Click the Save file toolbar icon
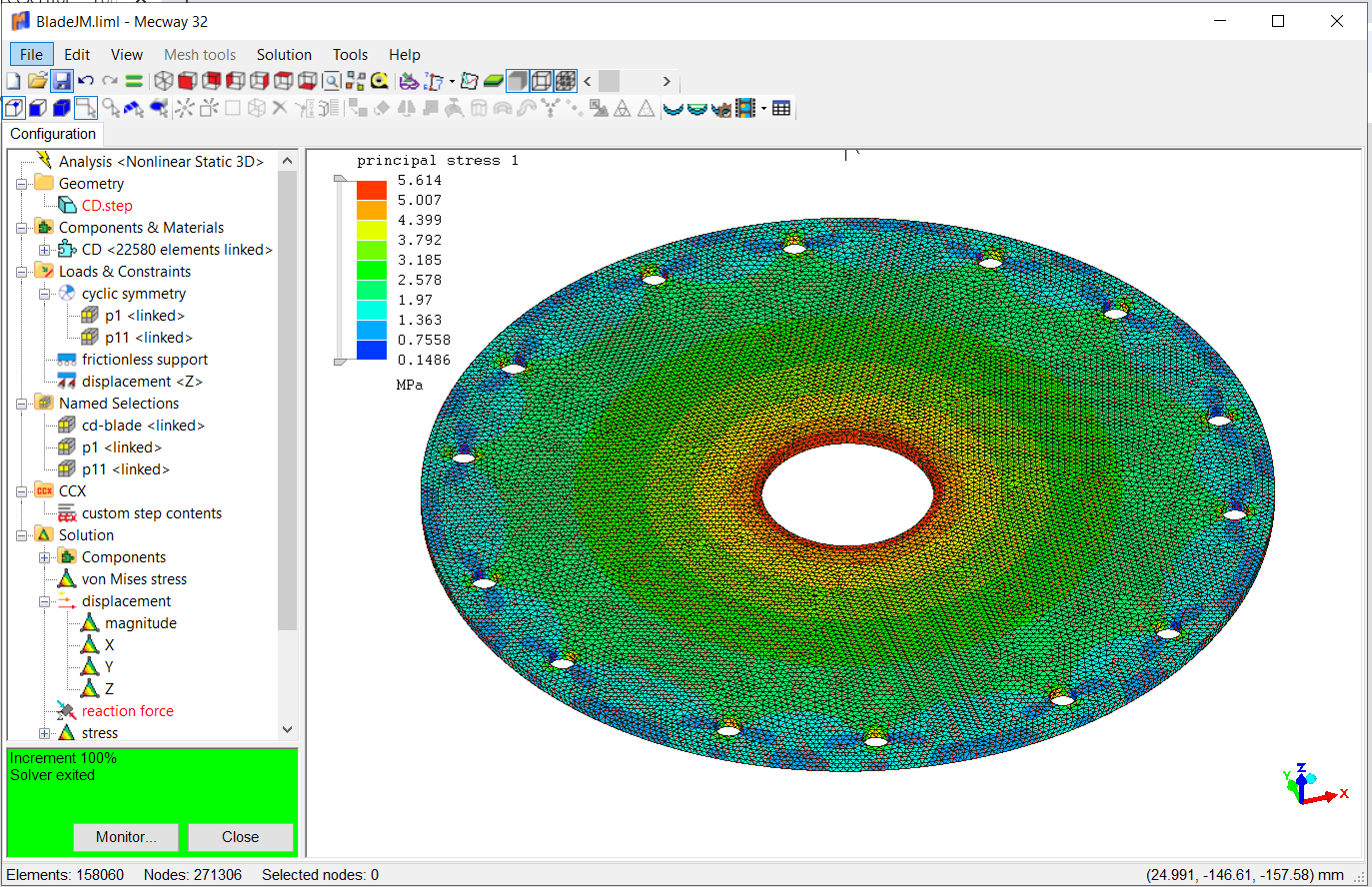Screen dimensions: 1372x887 pyautogui.click(x=62, y=81)
